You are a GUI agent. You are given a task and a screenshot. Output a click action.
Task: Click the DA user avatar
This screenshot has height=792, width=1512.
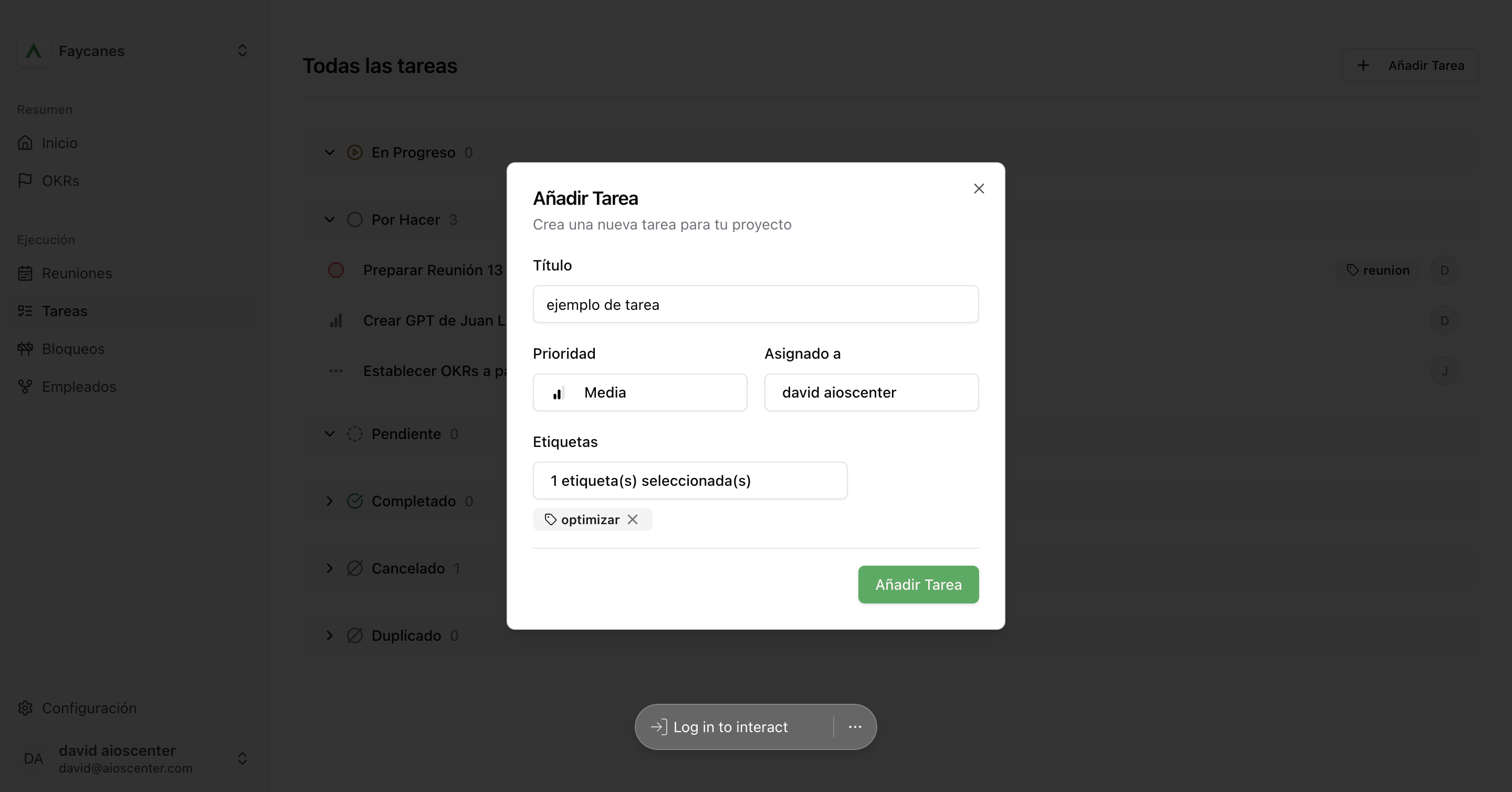click(x=34, y=758)
